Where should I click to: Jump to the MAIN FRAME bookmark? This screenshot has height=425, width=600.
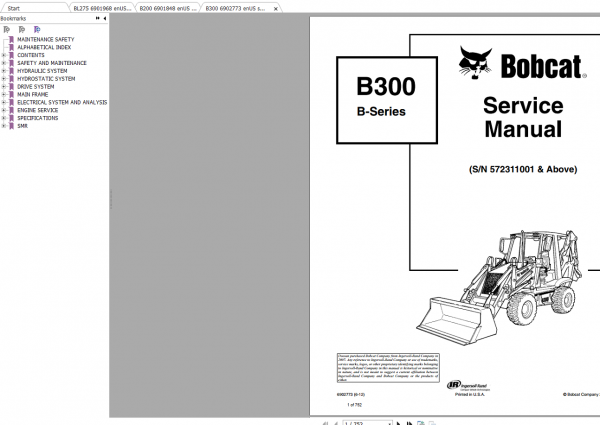(33, 94)
